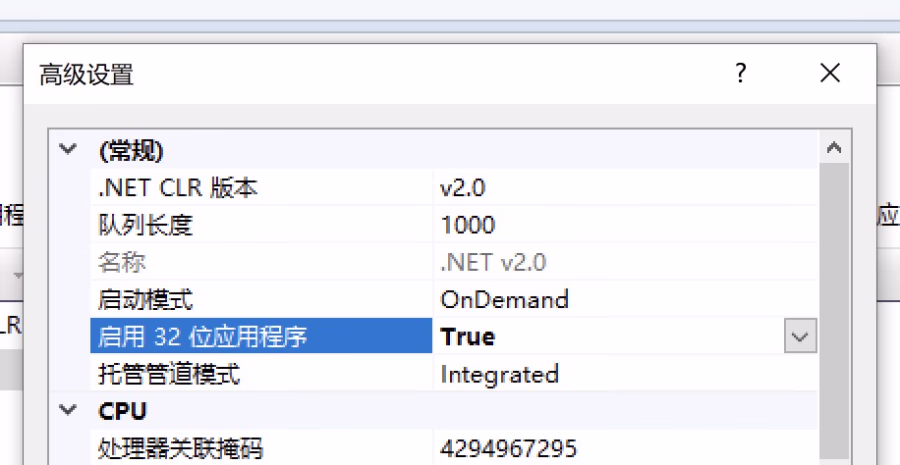The image size is (900, 465).
Task: Click the bold True value field
Action: point(468,337)
